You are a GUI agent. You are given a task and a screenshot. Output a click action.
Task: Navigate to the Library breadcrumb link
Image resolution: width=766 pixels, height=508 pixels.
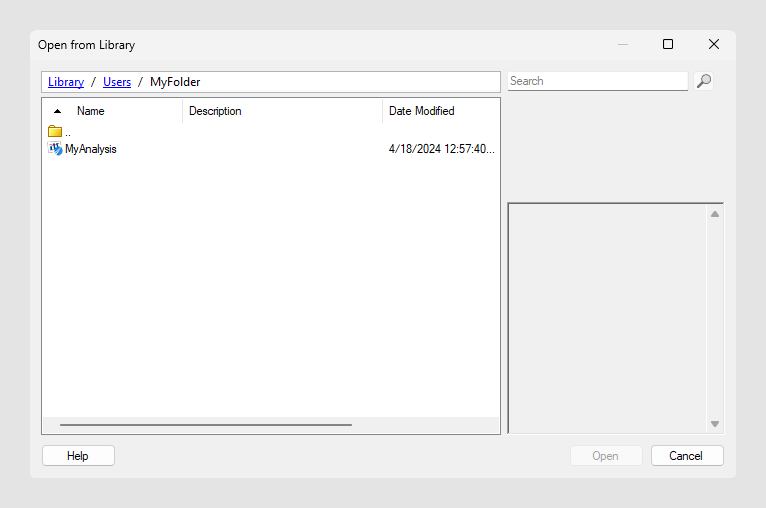coord(66,82)
